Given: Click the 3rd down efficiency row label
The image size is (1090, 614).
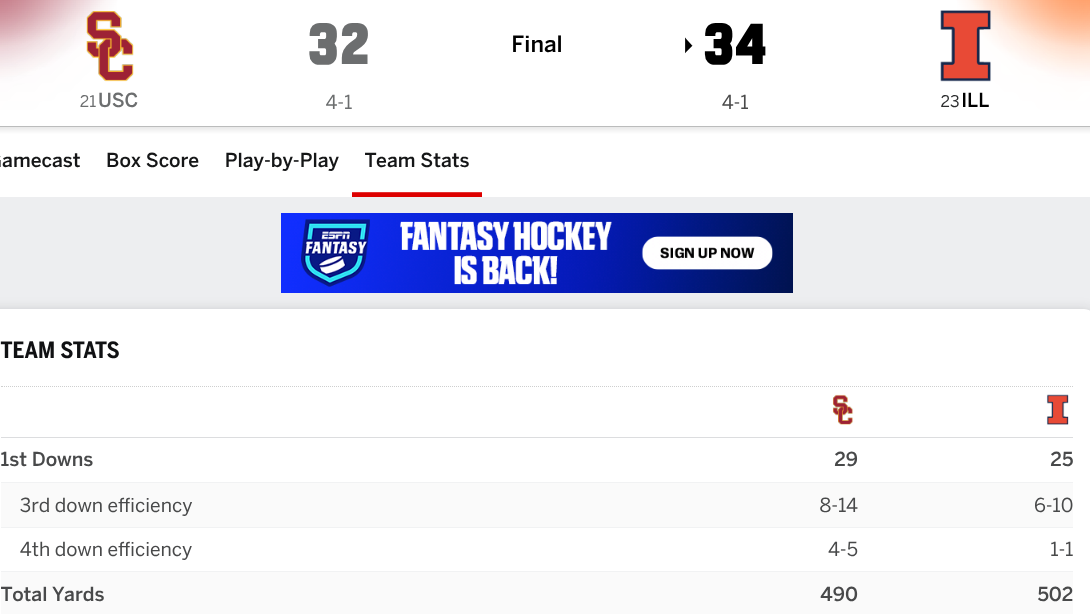Looking at the screenshot, I should click(106, 505).
